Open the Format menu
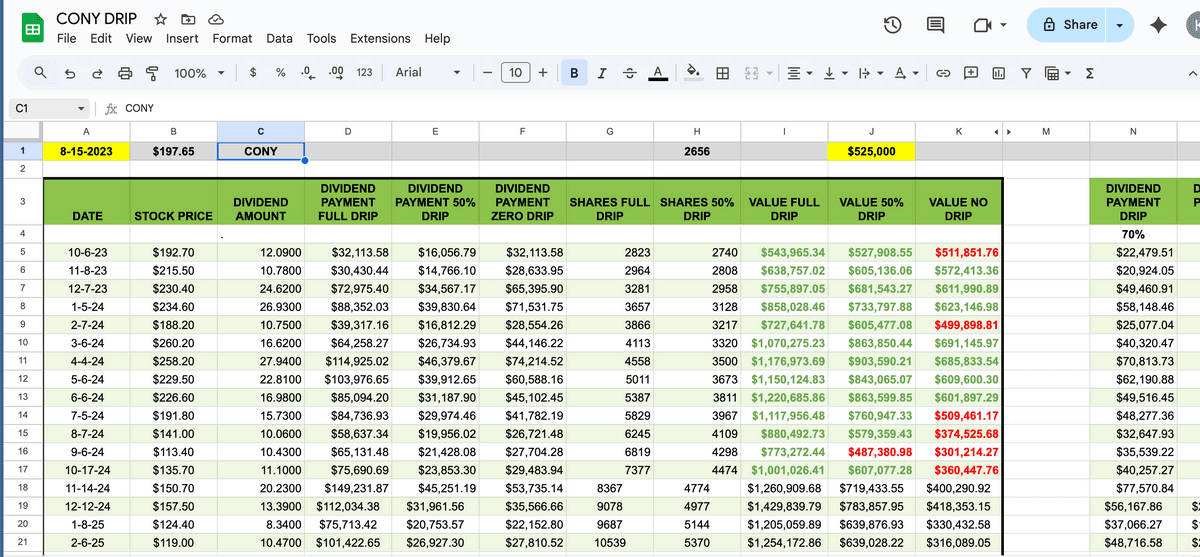Image resolution: width=1200 pixels, height=557 pixels. pyautogui.click(x=232, y=38)
